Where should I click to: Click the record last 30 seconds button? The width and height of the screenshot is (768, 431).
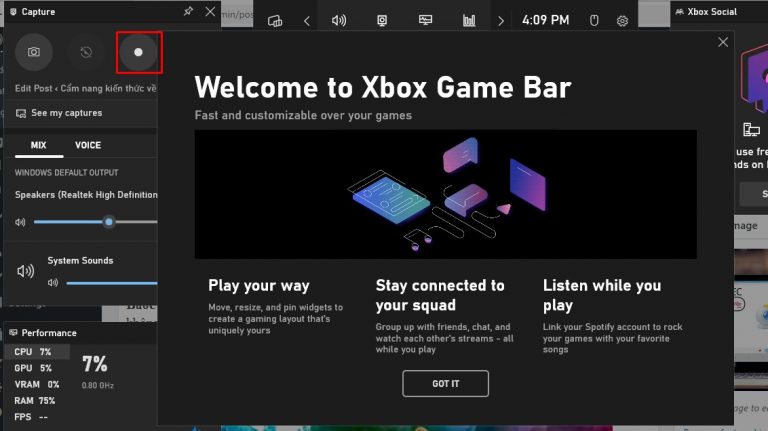tap(86, 52)
